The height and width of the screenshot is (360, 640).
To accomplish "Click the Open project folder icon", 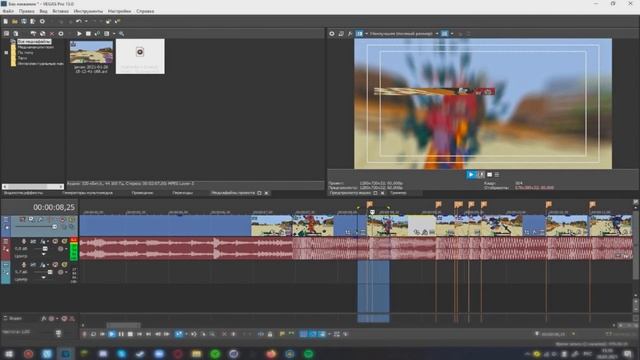I will pos(15,21).
